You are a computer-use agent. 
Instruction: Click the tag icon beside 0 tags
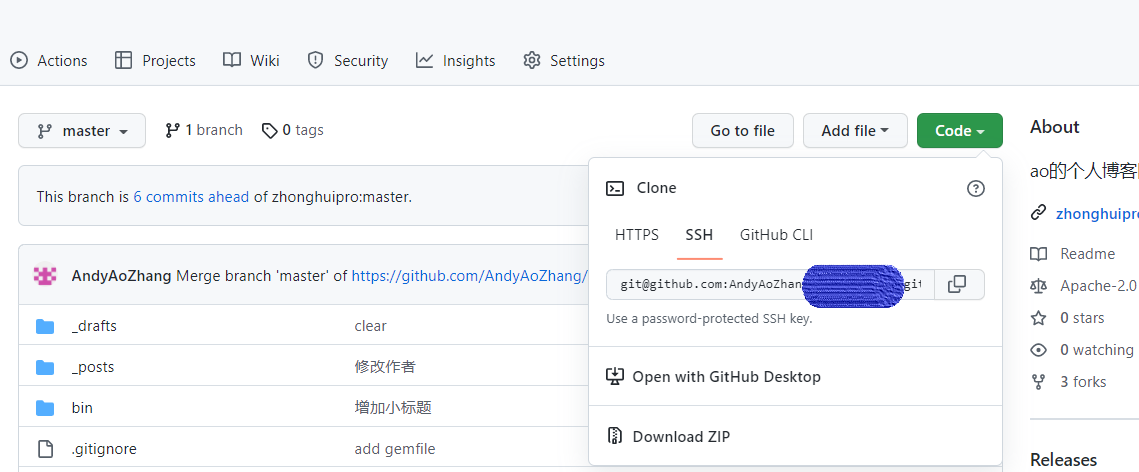pyautogui.click(x=270, y=131)
